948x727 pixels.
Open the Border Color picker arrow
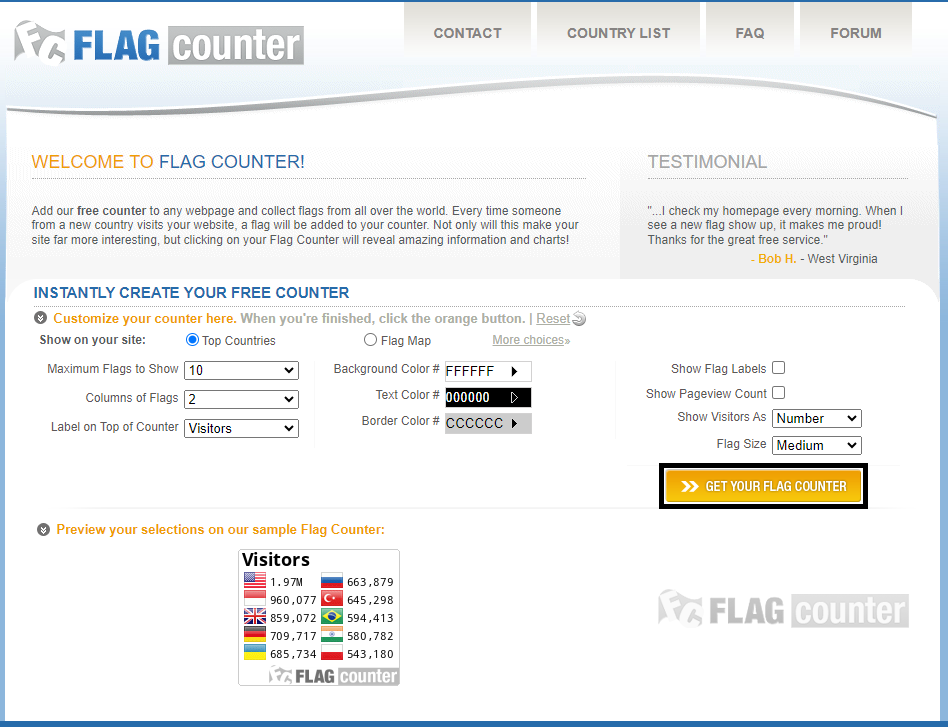(515, 423)
